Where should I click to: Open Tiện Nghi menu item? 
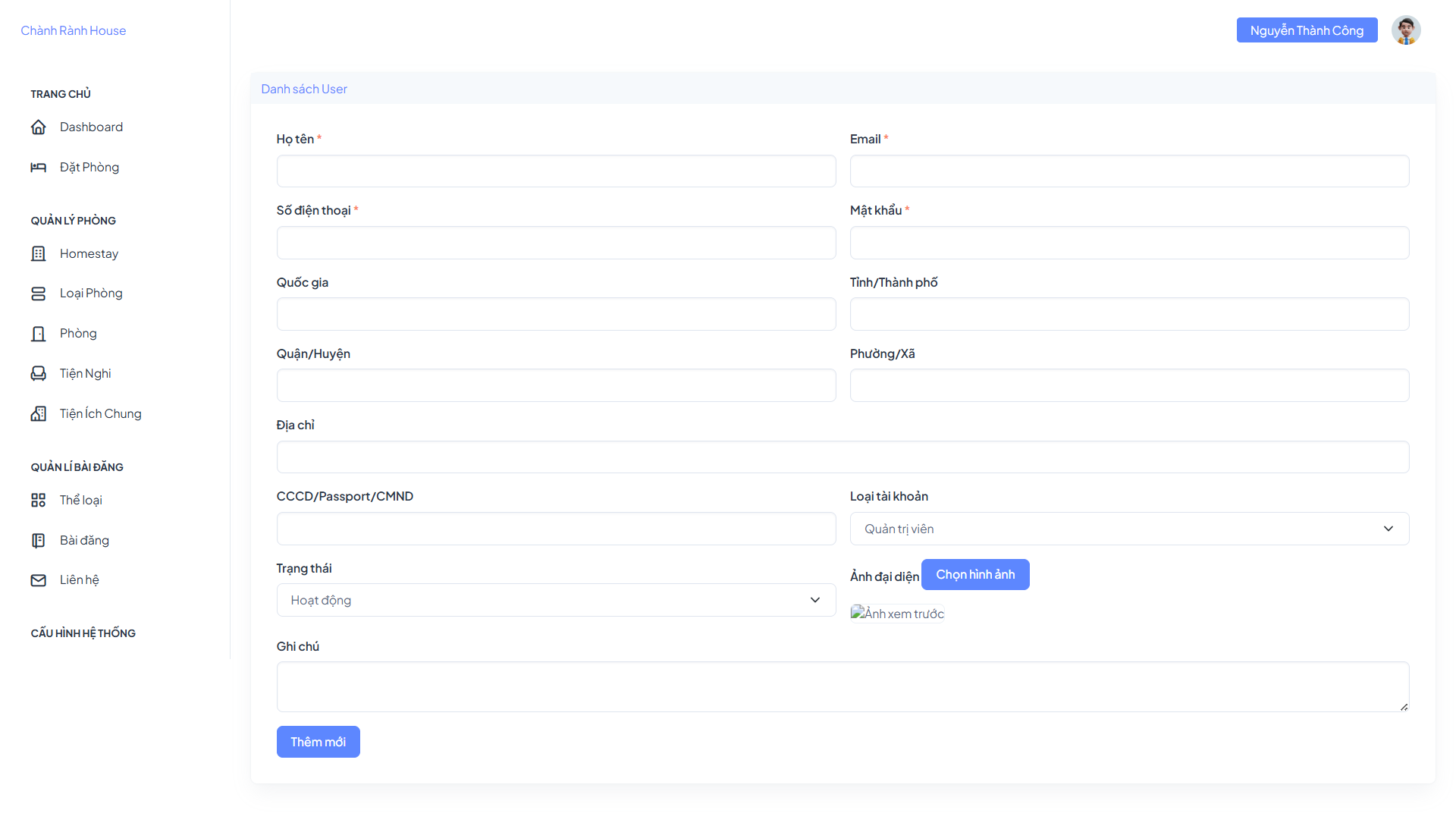85,374
